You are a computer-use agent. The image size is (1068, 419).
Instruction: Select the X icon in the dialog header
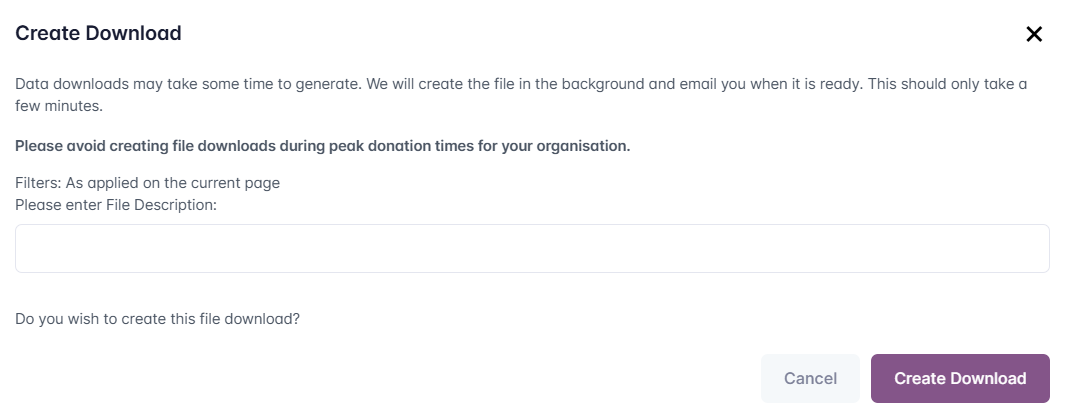[1034, 34]
